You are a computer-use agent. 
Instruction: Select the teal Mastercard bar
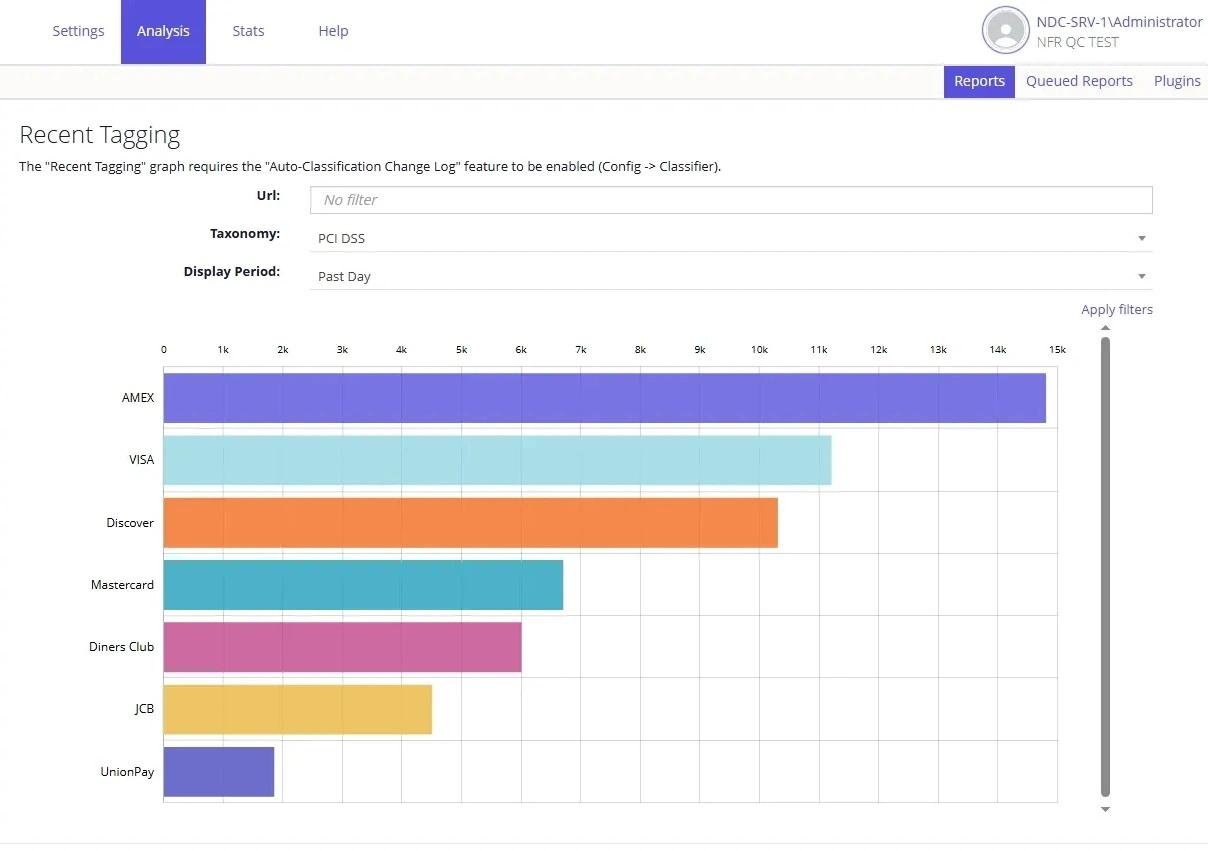click(363, 584)
